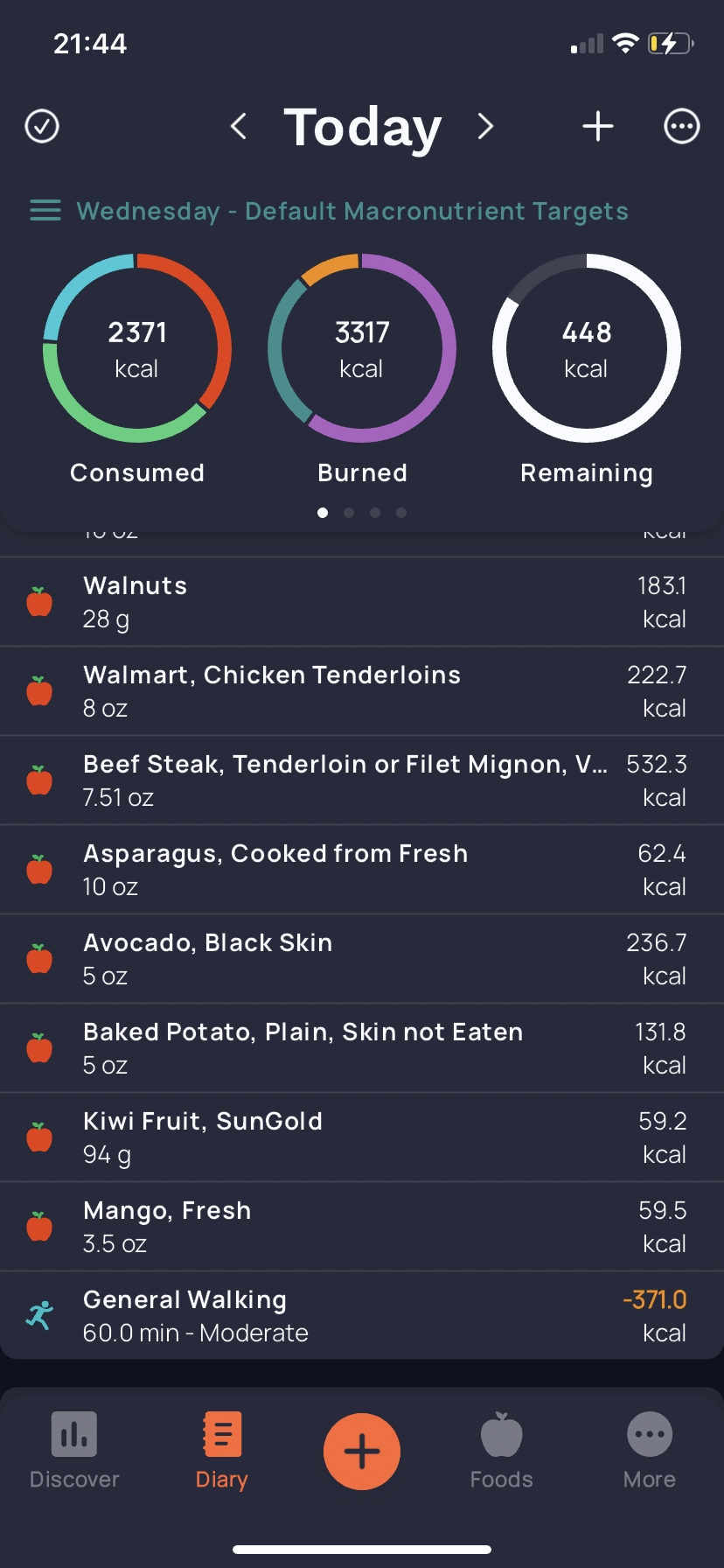The height and width of the screenshot is (1568, 724).
Task: Select the second summary page dot
Action: [349, 513]
